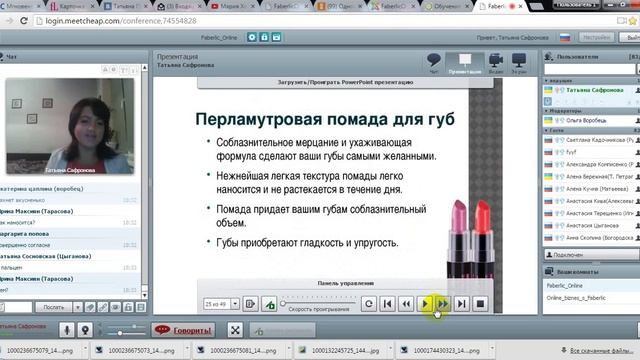Screen dimensions: 640x360
Task: Bookmark page with the star icon
Action: pos(633,21)
